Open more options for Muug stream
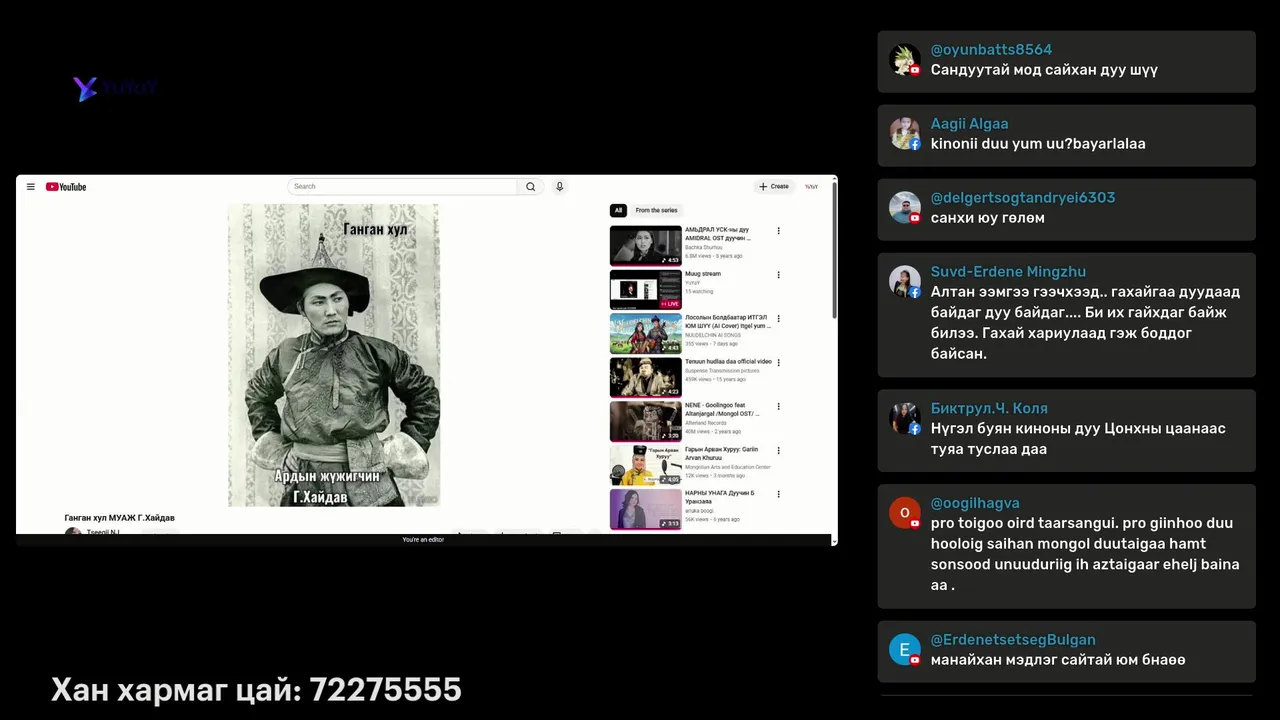Screen dimensions: 1280x720 point(778,275)
